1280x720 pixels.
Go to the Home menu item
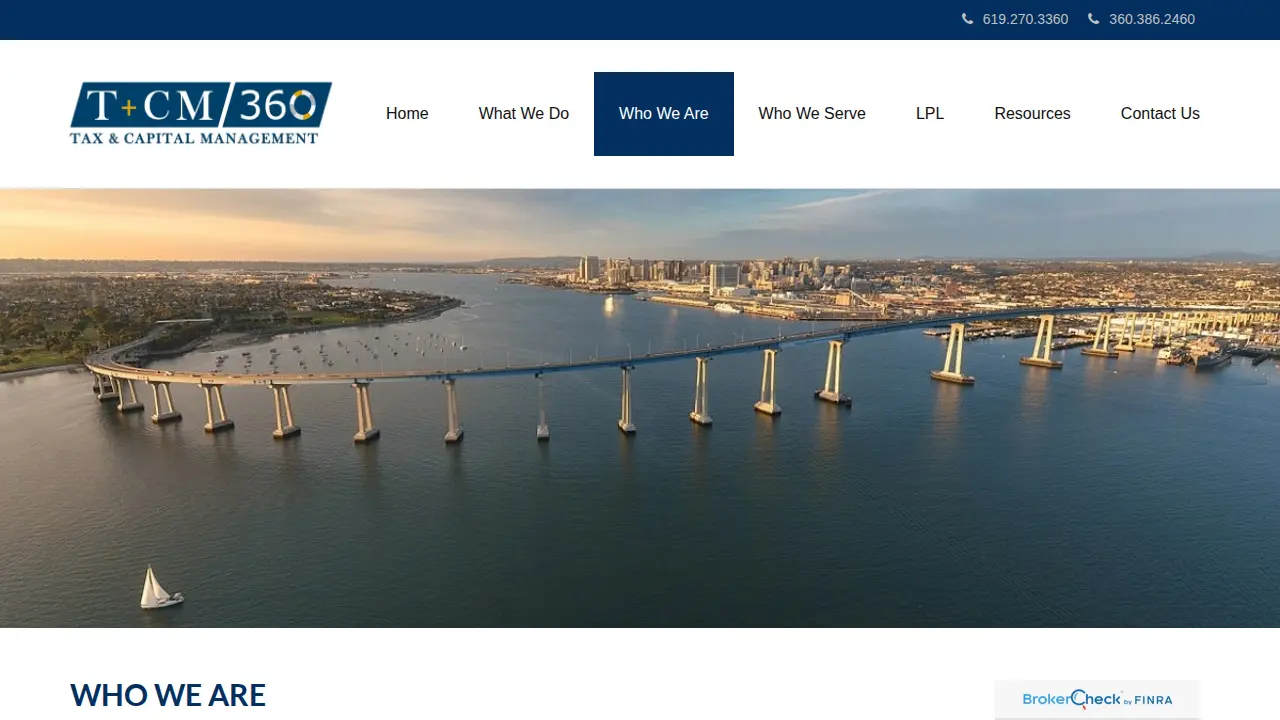(x=407, y=114)
